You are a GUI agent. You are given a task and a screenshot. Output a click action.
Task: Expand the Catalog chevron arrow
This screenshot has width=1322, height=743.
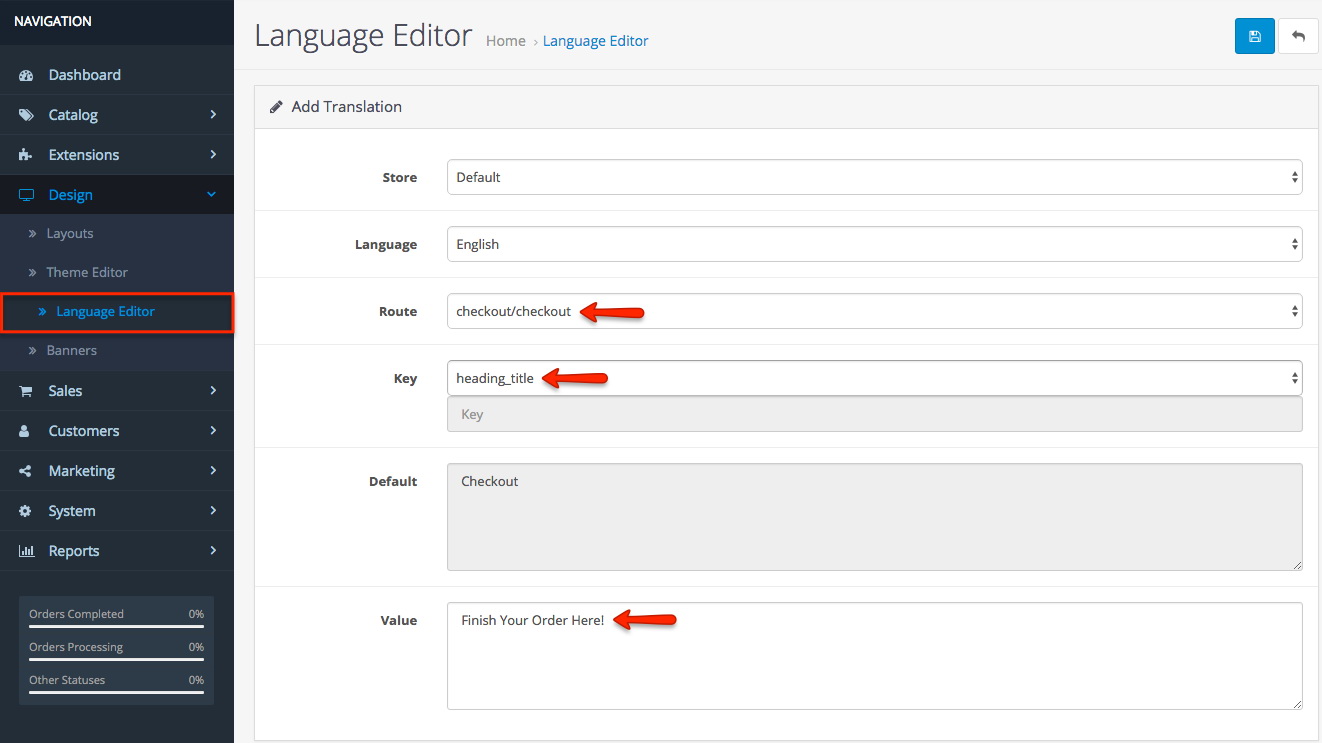(213, 115)
